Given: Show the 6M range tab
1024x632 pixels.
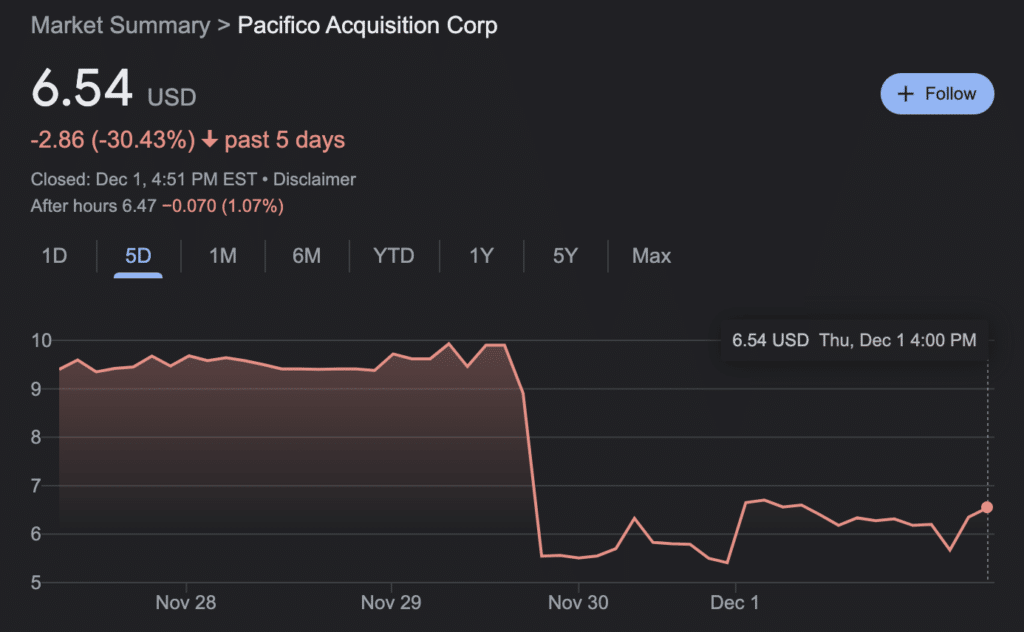Looking at the screenshot, I should click(306, 256).
